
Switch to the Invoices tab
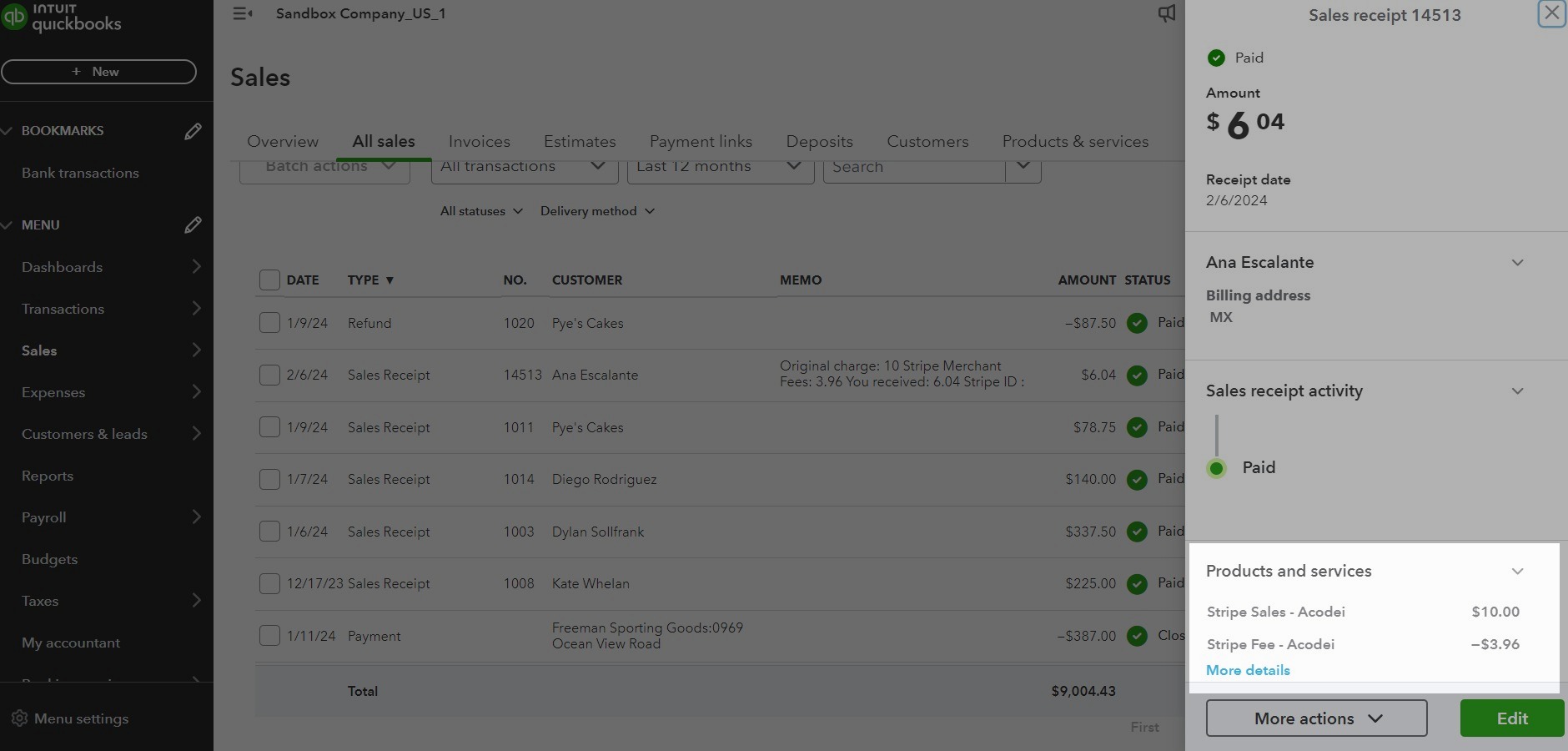(479, 142)
